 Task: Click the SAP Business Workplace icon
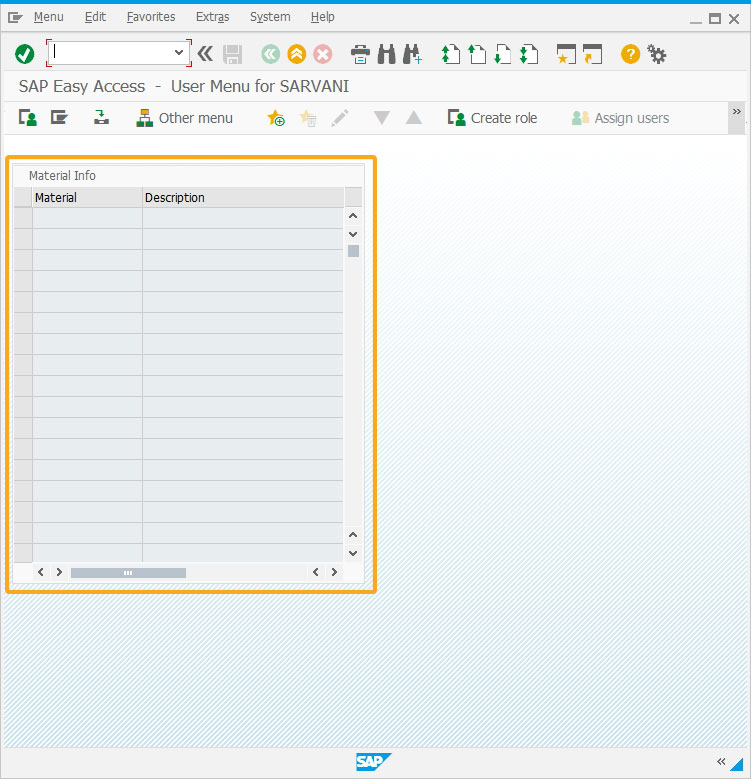pyautogui.click(x=101, y=118)
